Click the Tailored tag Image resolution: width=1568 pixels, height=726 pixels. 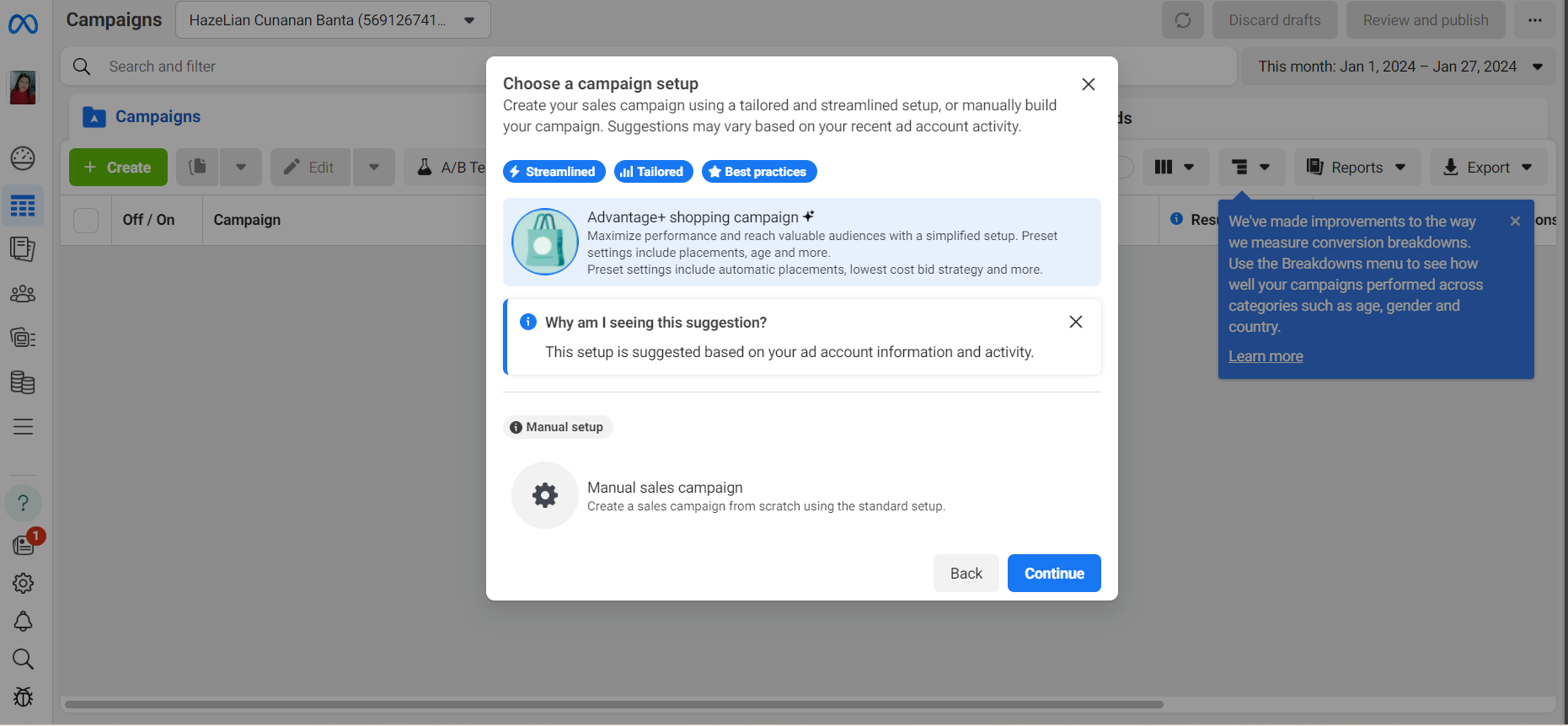[653, 172]
